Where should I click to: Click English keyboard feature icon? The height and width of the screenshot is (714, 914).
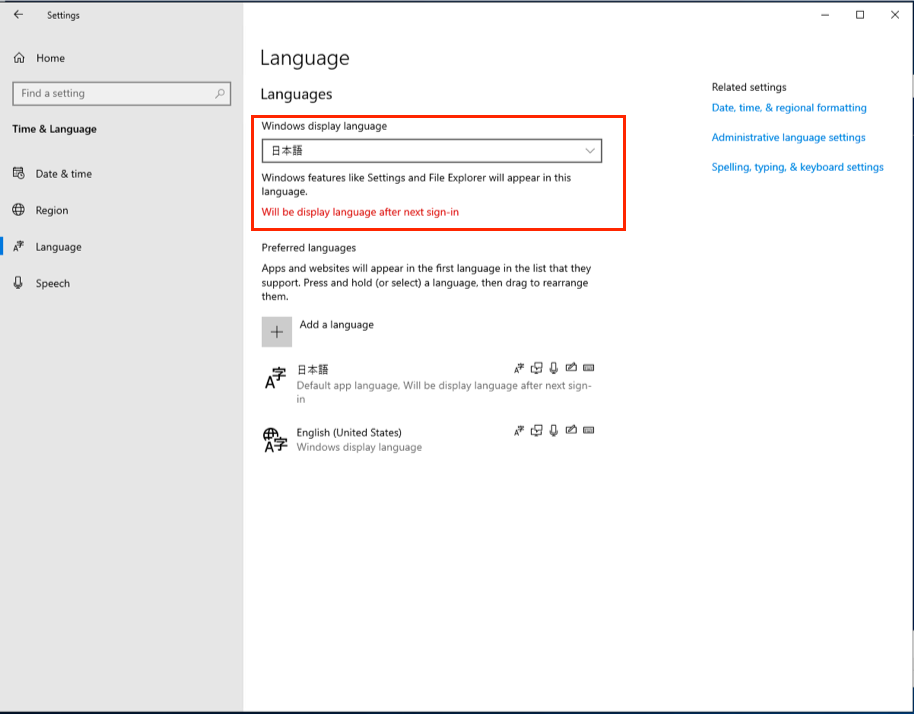(589, 431)
